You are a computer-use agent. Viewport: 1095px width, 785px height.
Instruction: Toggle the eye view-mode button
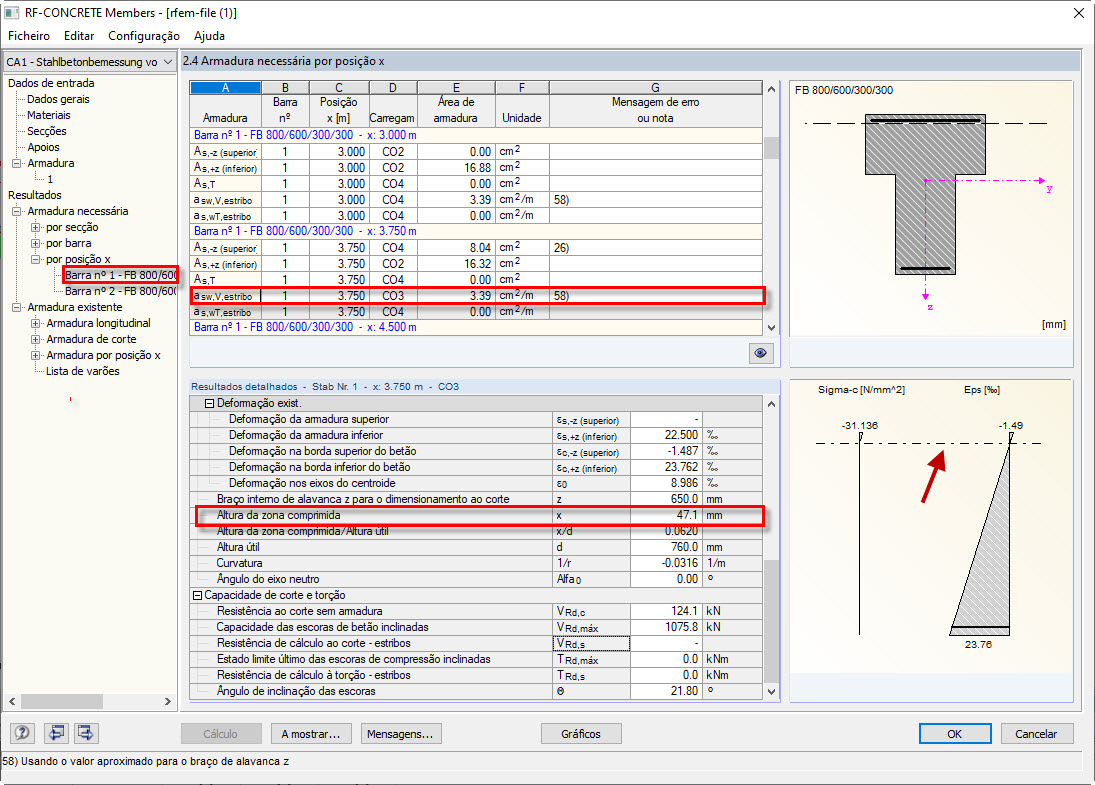point(760,353)
